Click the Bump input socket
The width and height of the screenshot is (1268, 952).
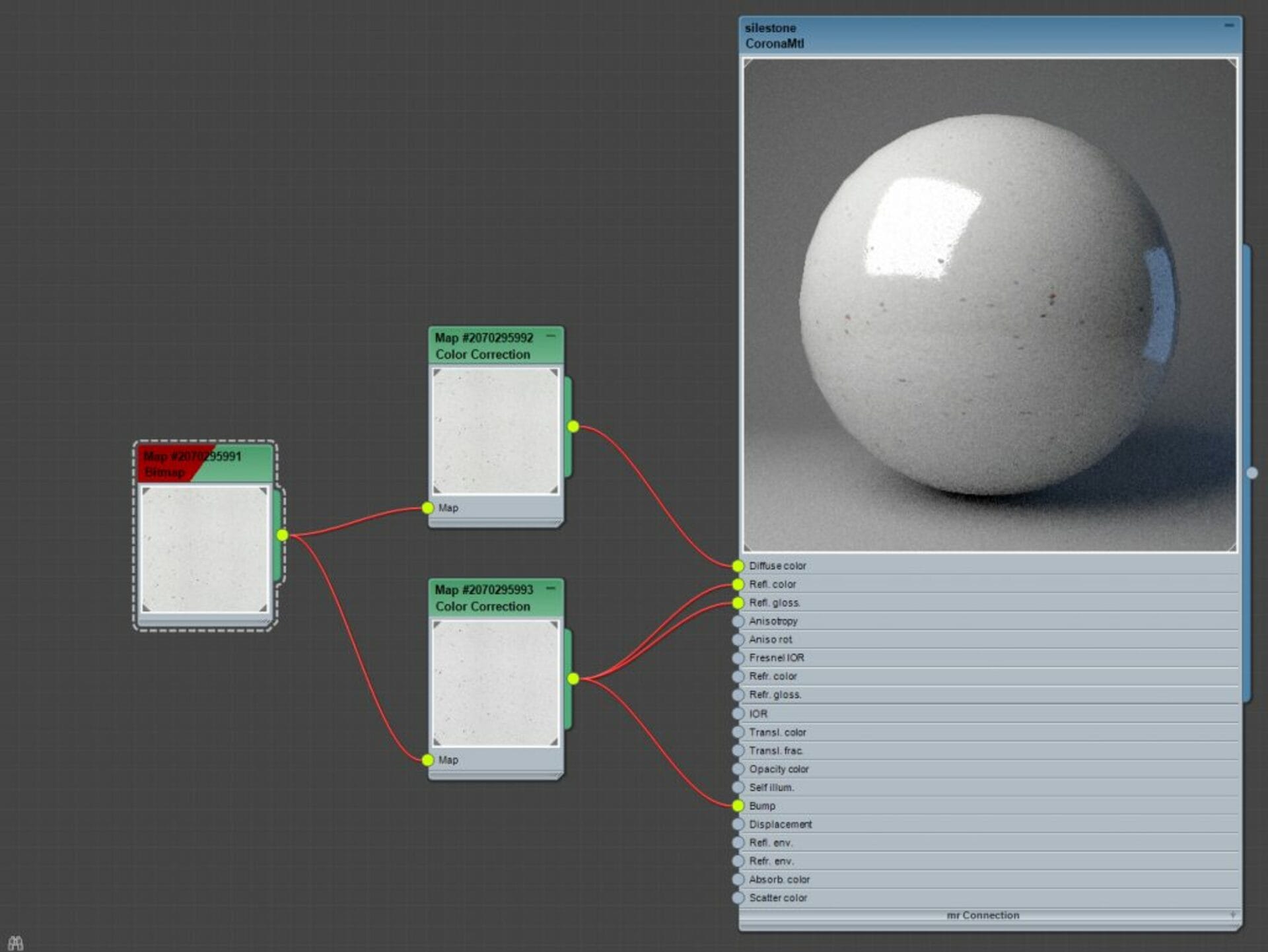(738, 805)
